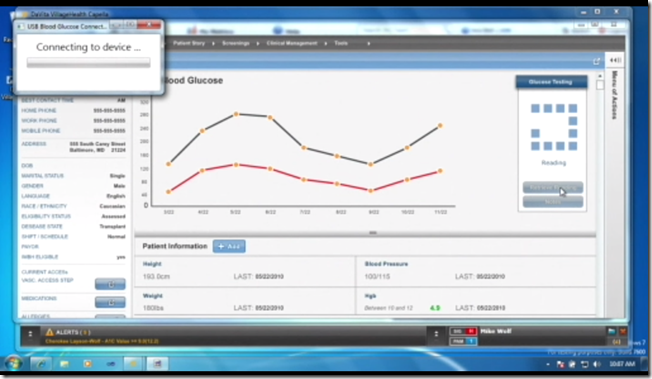Viewport: 652px width, 379px height.
Task: Click the volume speaker tray icon
Action: [597, 364]
